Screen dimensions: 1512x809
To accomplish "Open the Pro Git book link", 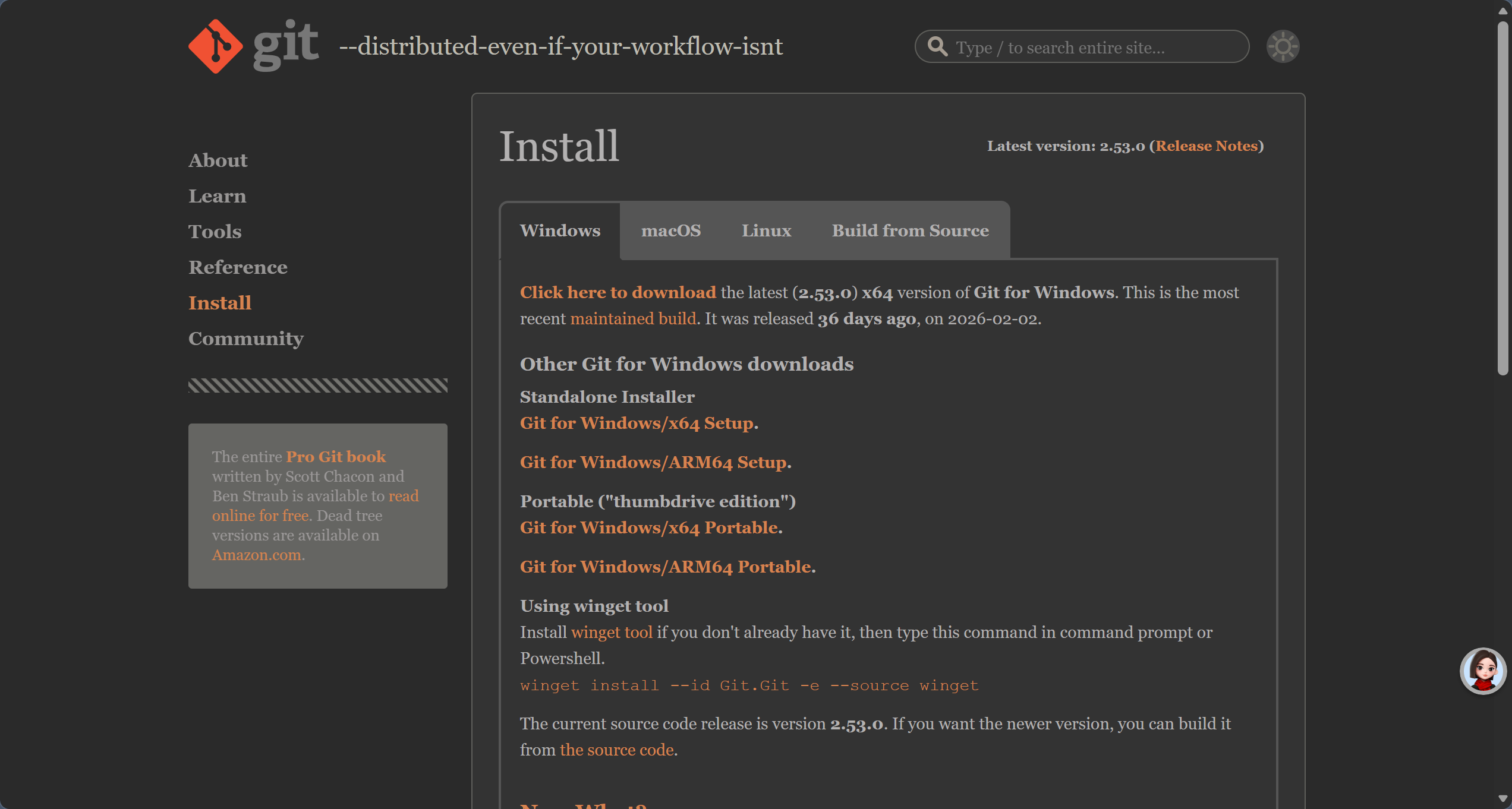I will [x=336, y=456].
